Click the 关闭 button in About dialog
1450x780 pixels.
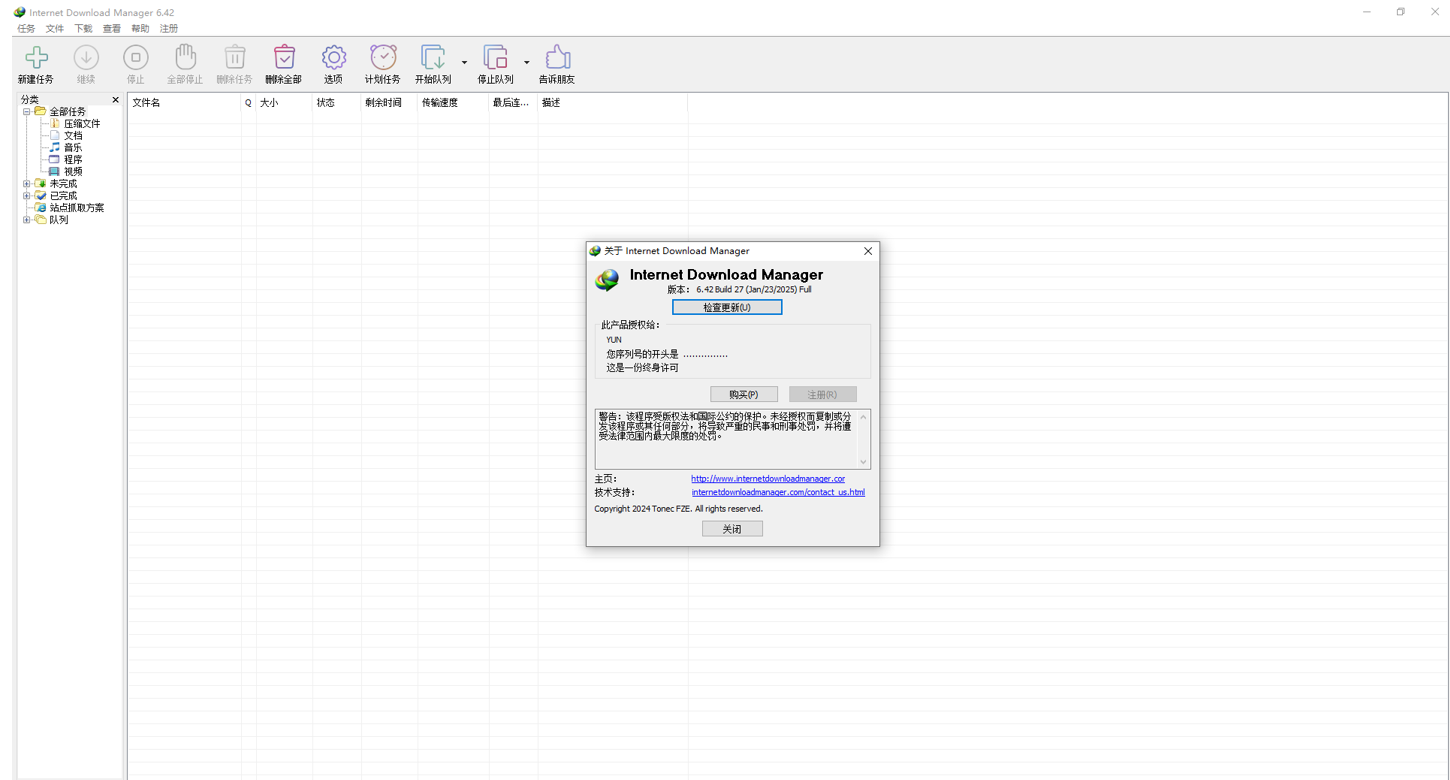point(732,529)
